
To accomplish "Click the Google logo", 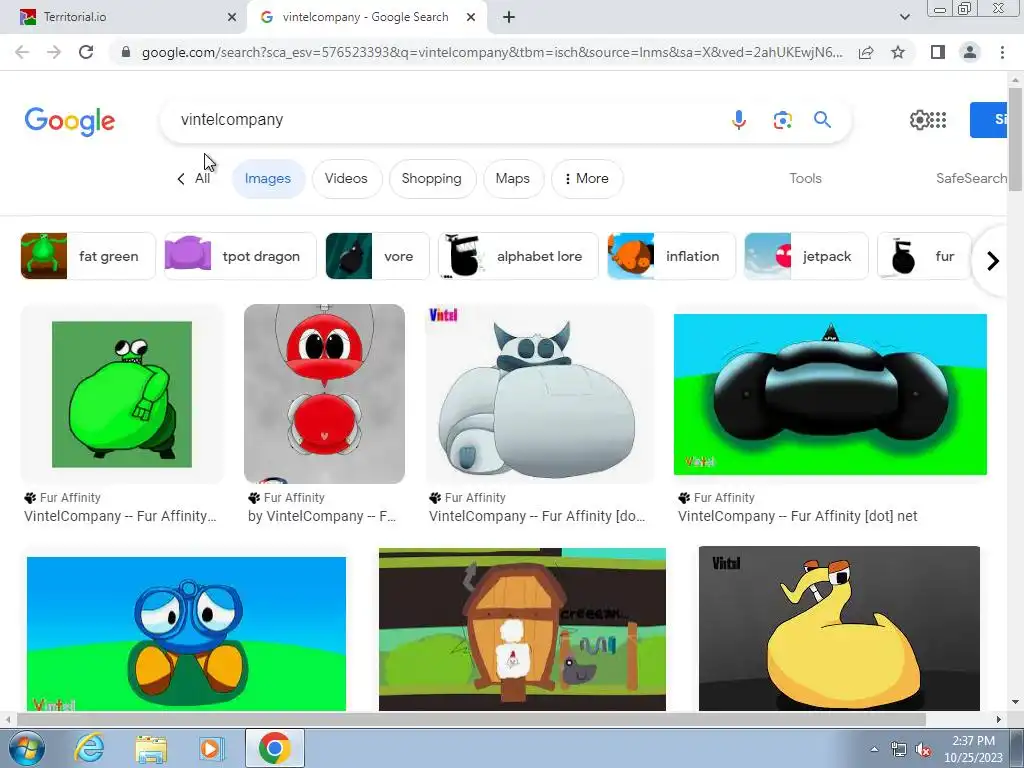I will [70, 121].
